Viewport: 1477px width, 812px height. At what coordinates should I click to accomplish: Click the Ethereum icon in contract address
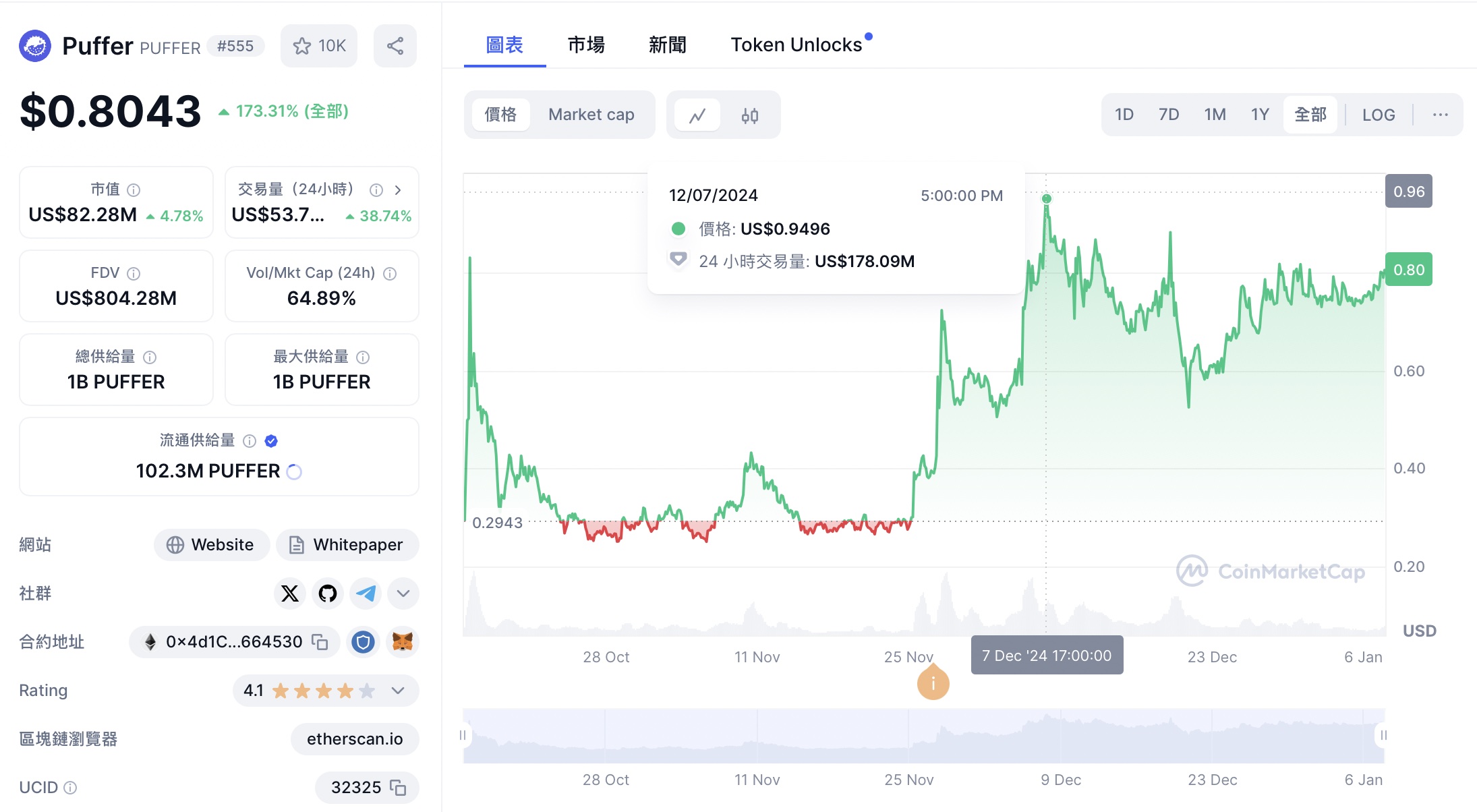[151, 642]
